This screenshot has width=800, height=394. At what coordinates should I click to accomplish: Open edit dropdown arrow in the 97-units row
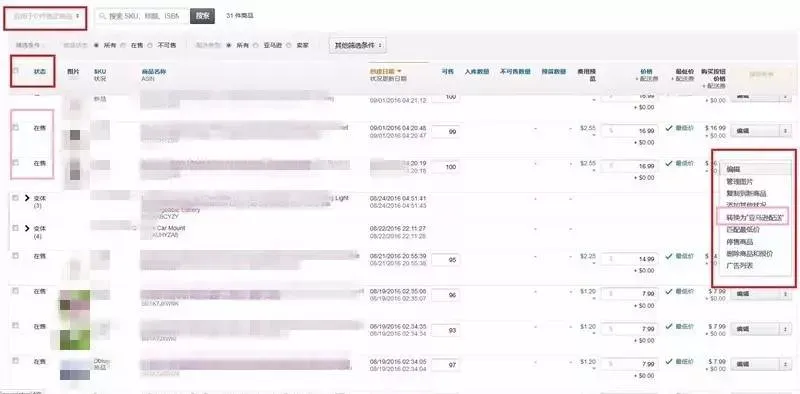[x=785, y=364]
